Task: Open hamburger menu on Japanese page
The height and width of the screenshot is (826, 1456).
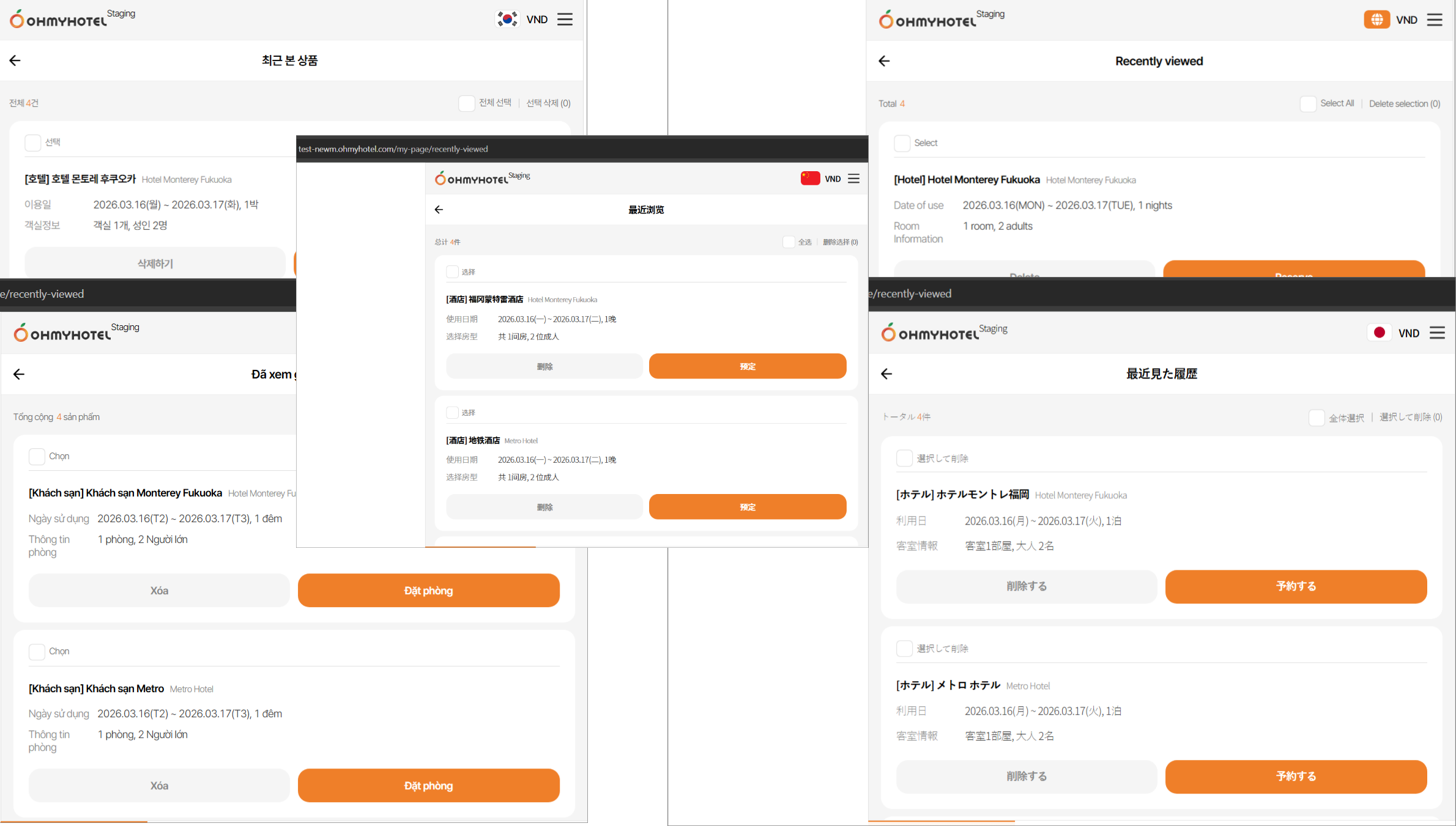Action: coord(1437,333)
